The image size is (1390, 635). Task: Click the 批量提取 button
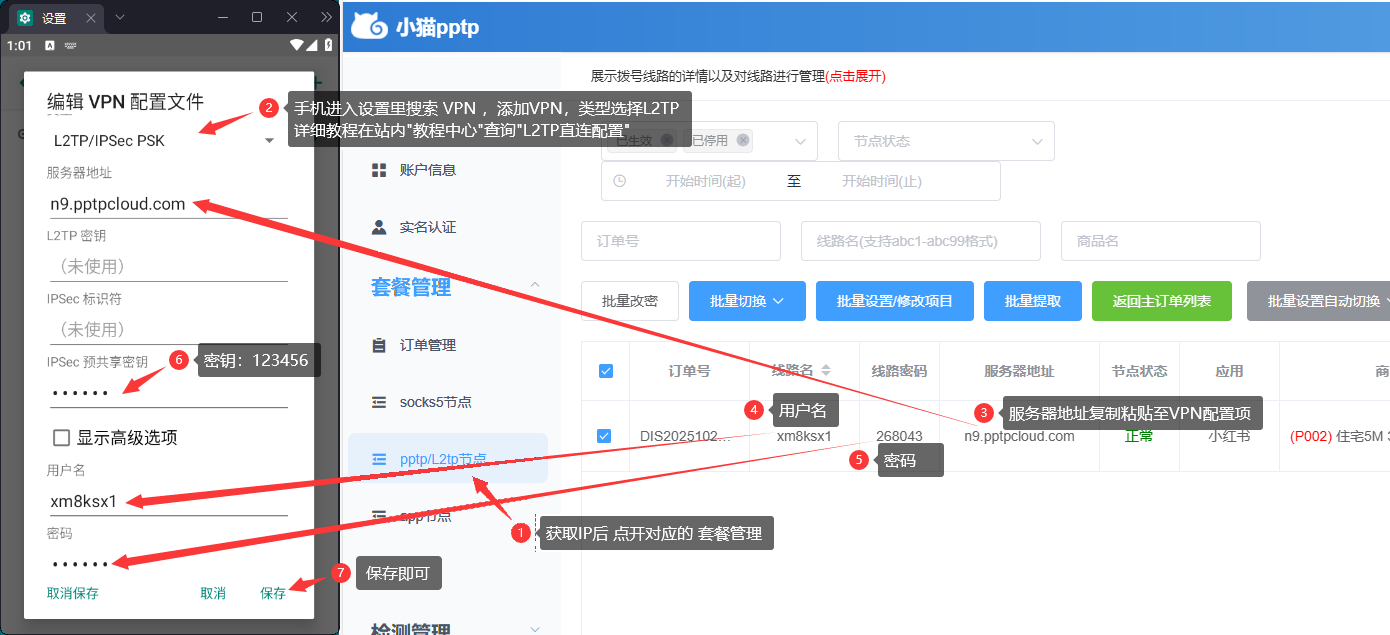(1033, 301)
